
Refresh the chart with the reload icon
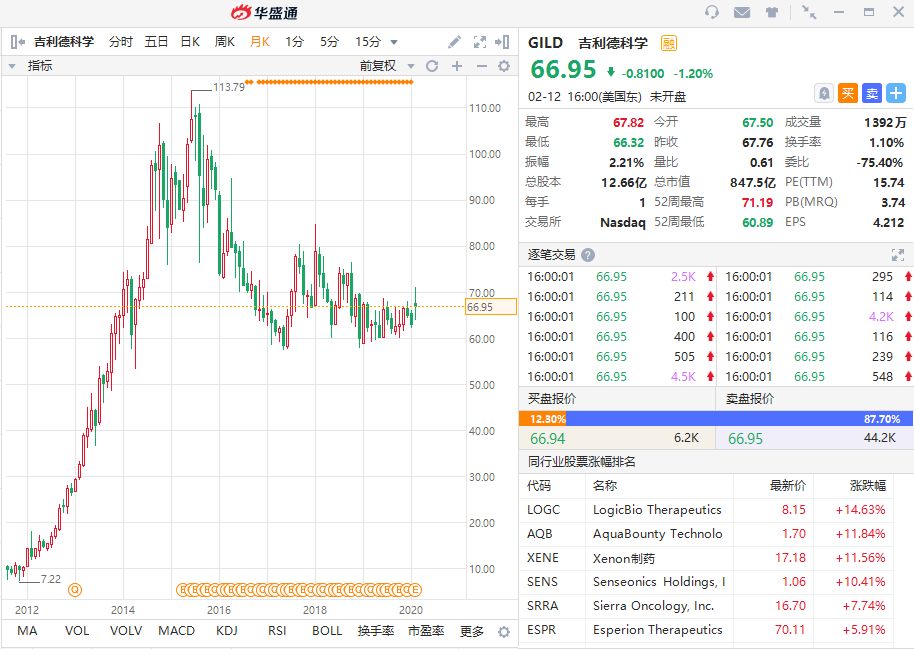click(432, 66)
